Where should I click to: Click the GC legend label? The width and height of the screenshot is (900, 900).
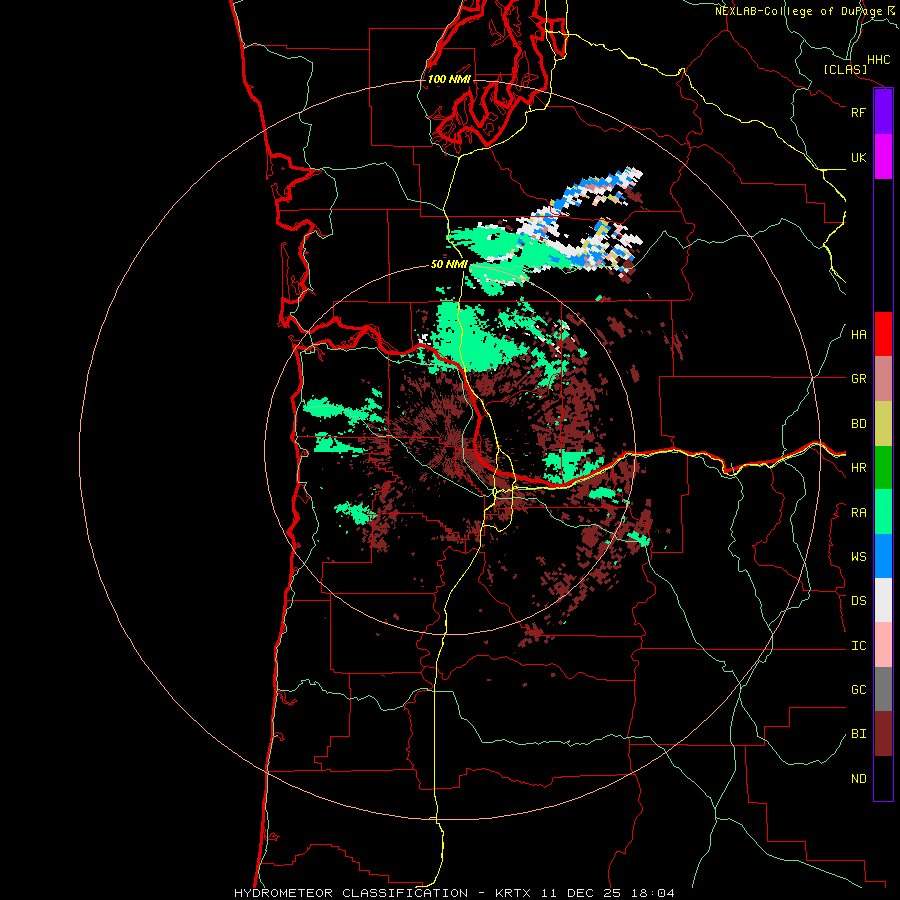pos(858,690)
